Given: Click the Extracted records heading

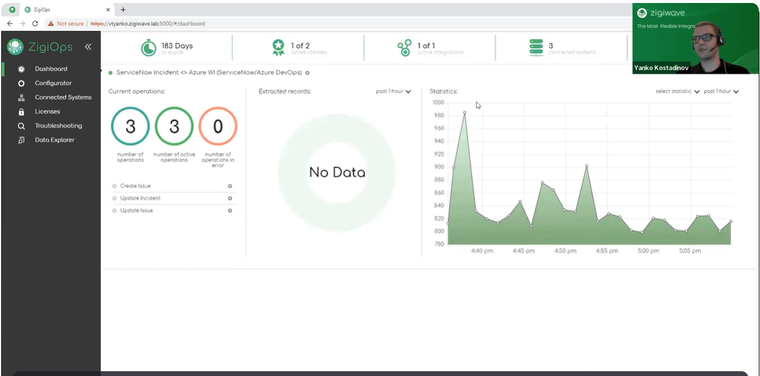Looking at the screenshot, I should point(285,91).
